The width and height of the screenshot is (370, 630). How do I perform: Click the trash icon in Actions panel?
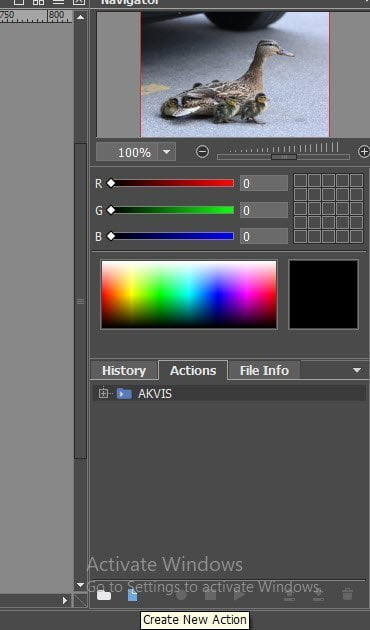point(348,595)
